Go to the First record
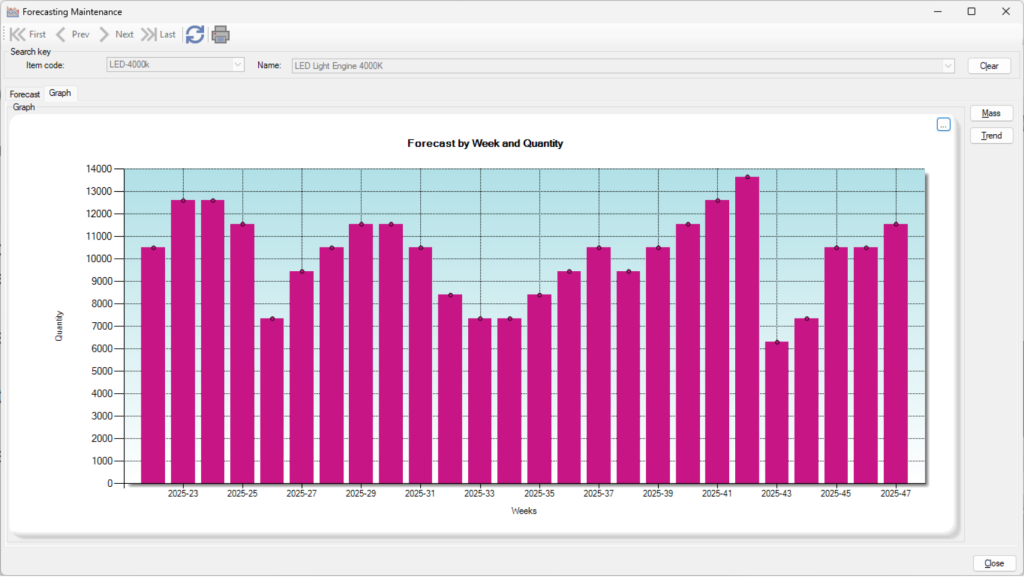 tap(28, 35)
